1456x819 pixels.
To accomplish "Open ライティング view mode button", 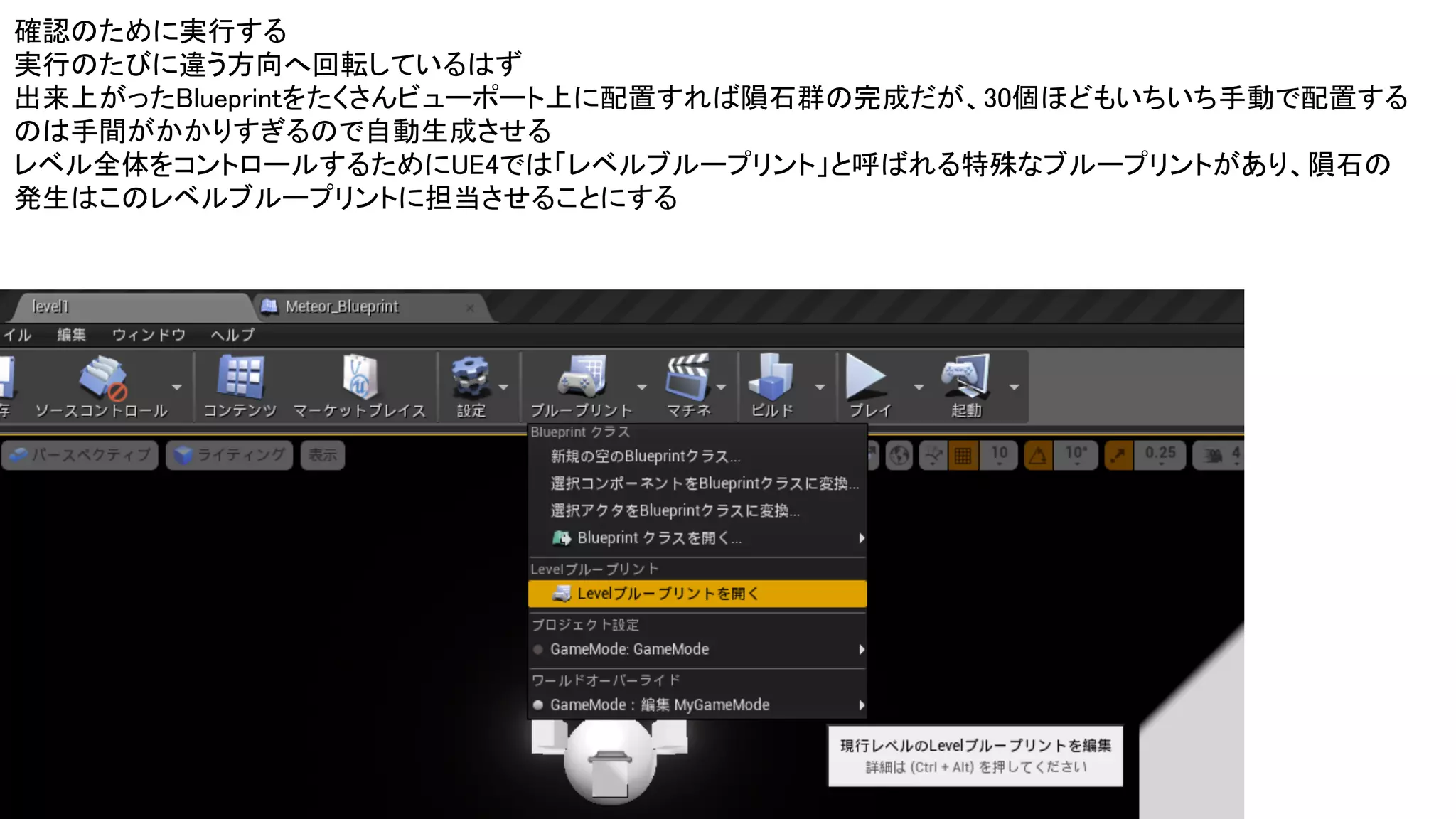I will click(x=229, y=455).
